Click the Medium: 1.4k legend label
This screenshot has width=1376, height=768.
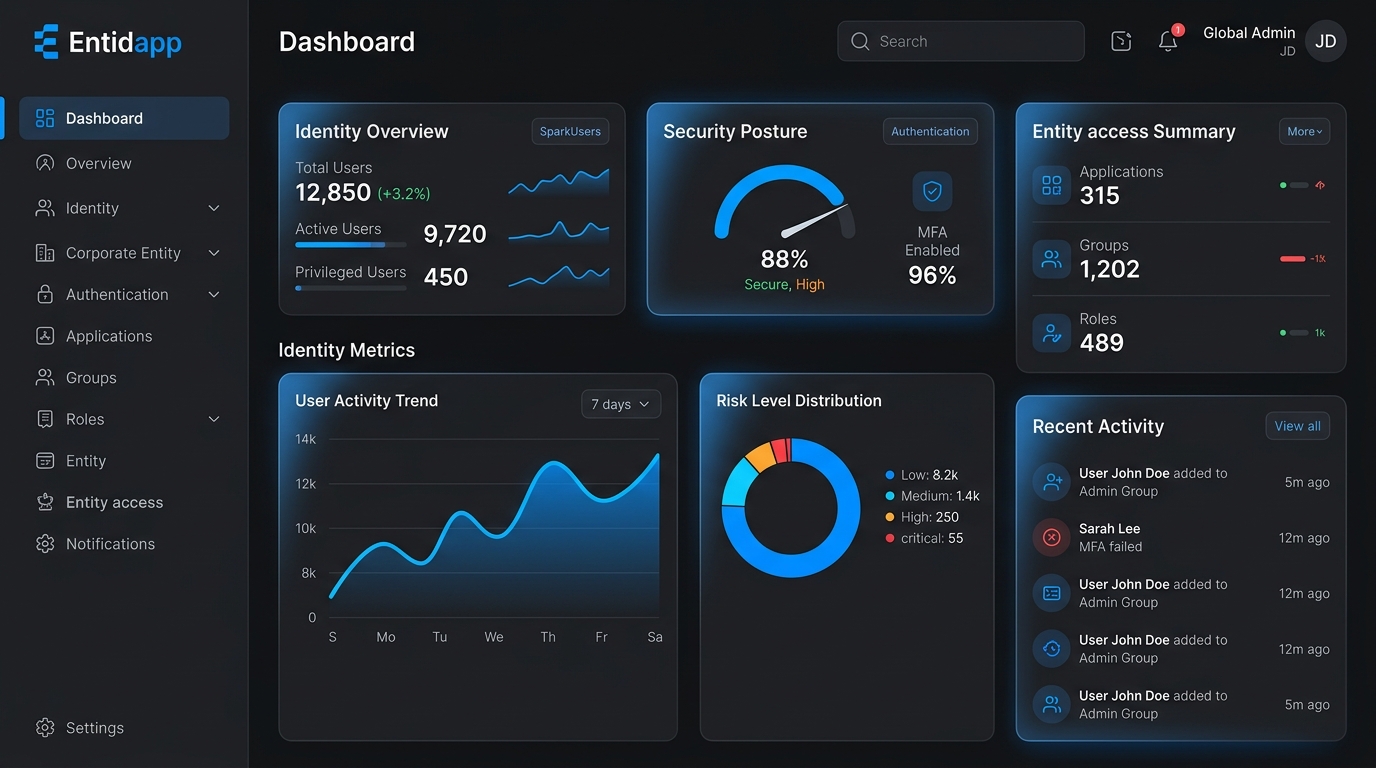940,496
